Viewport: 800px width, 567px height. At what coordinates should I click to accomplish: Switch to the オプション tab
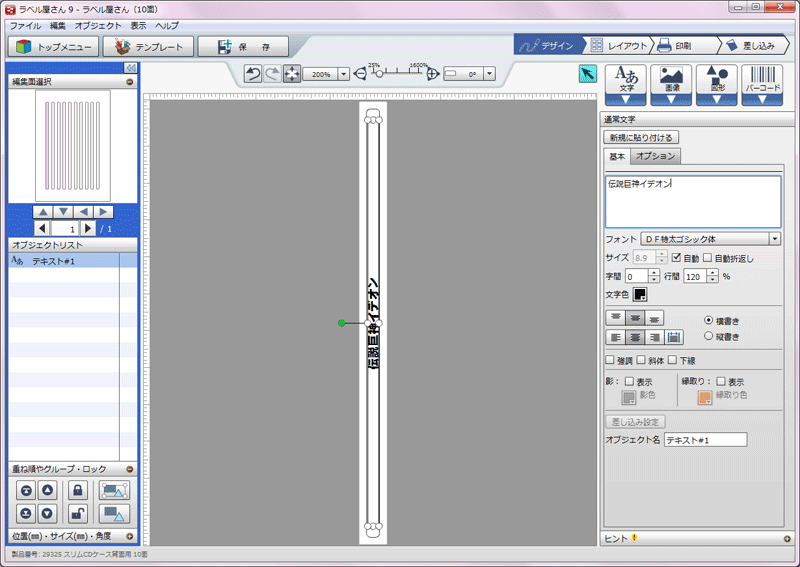click(x=655, y=156)
